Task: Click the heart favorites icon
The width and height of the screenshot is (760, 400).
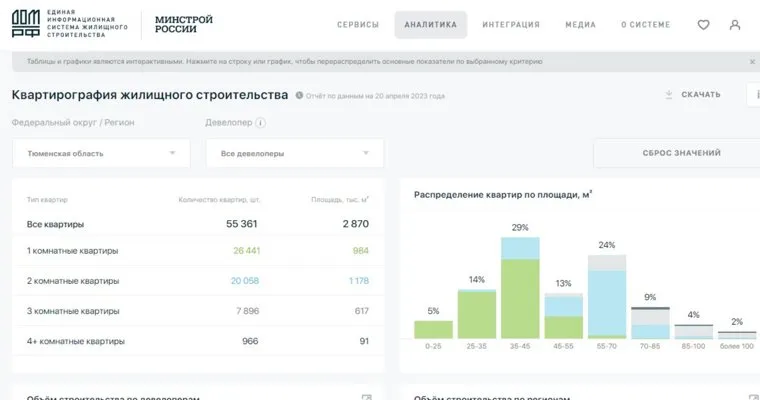Action: 703,25
